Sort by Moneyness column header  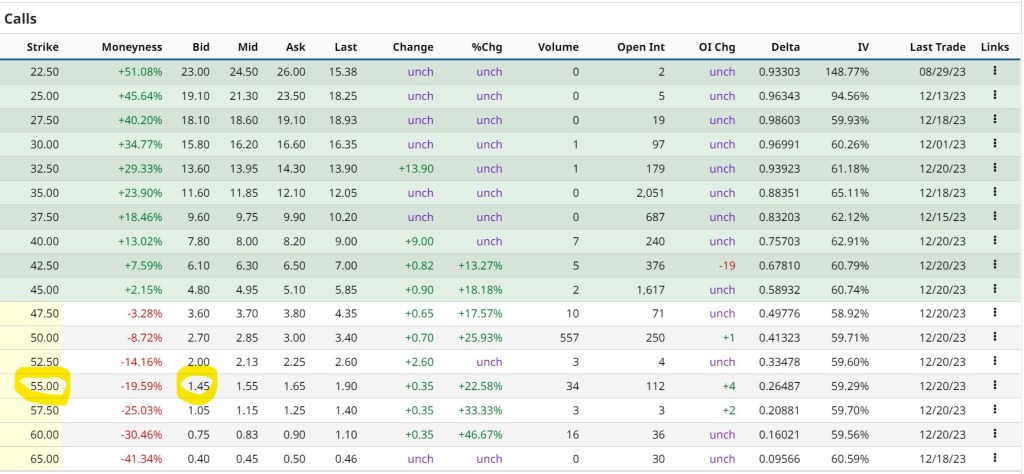(131, 47)
